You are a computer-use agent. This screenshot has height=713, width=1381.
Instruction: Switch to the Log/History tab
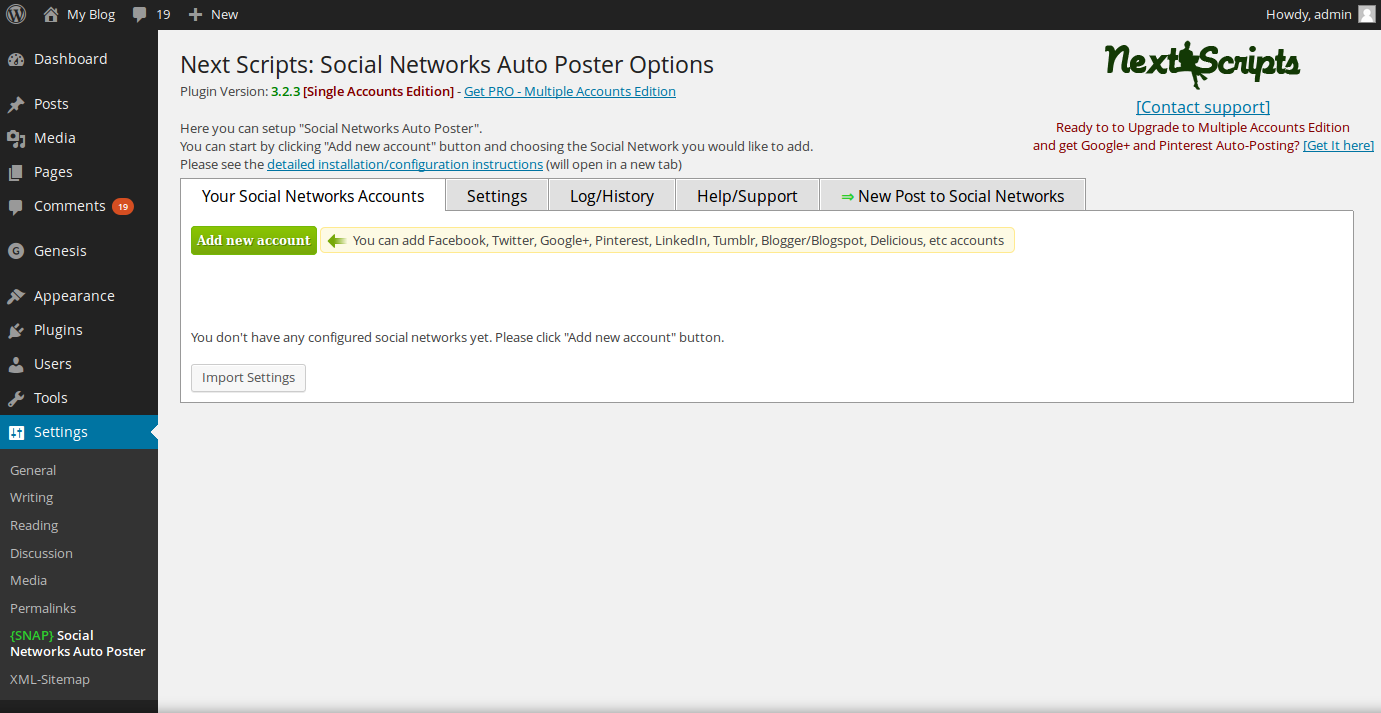(x=612, y=196)
